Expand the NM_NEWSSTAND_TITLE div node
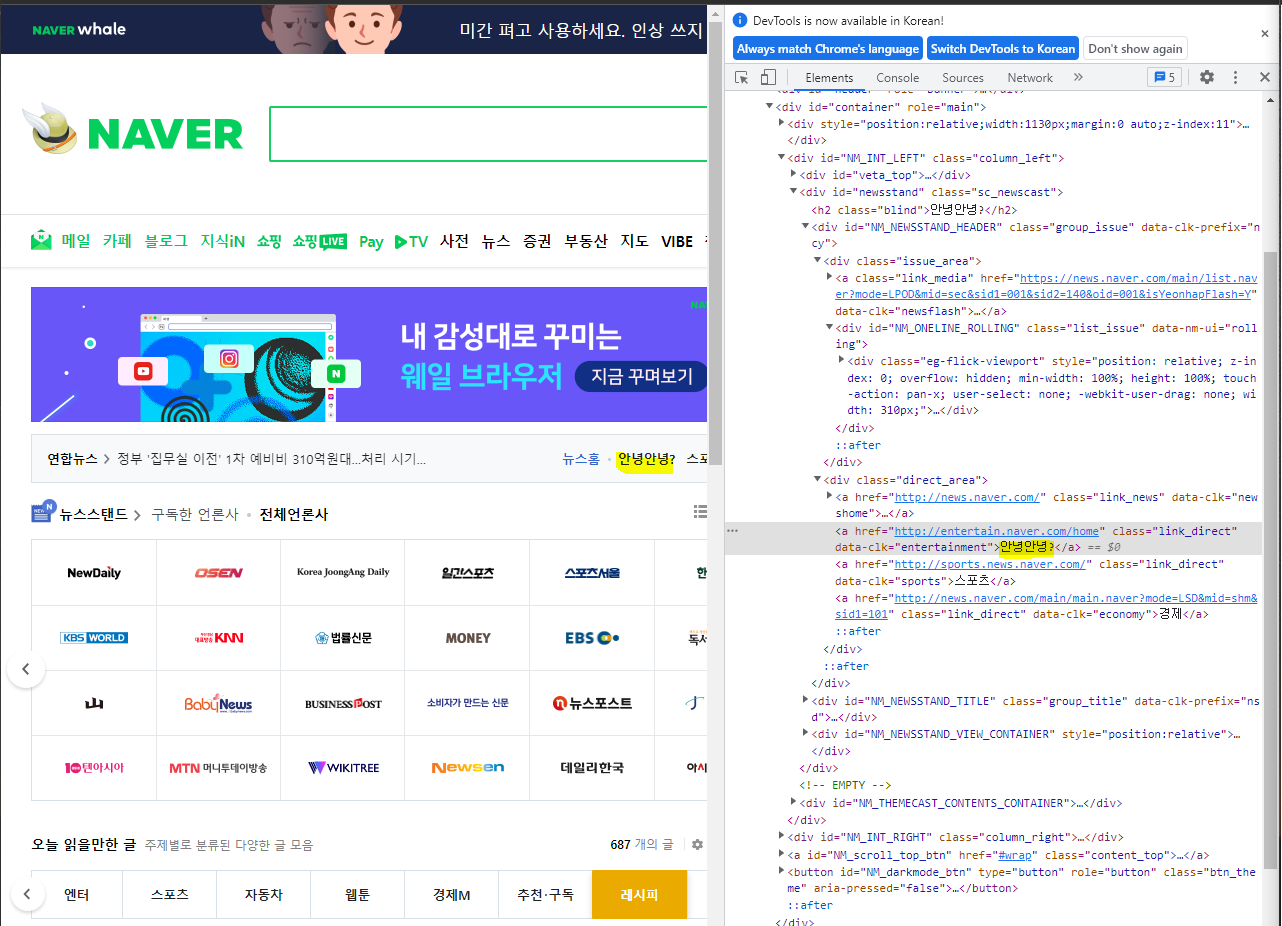Image resolution: width=1282 pixels, height=926 pixels. pyautogui.click(x=806, y=701)
